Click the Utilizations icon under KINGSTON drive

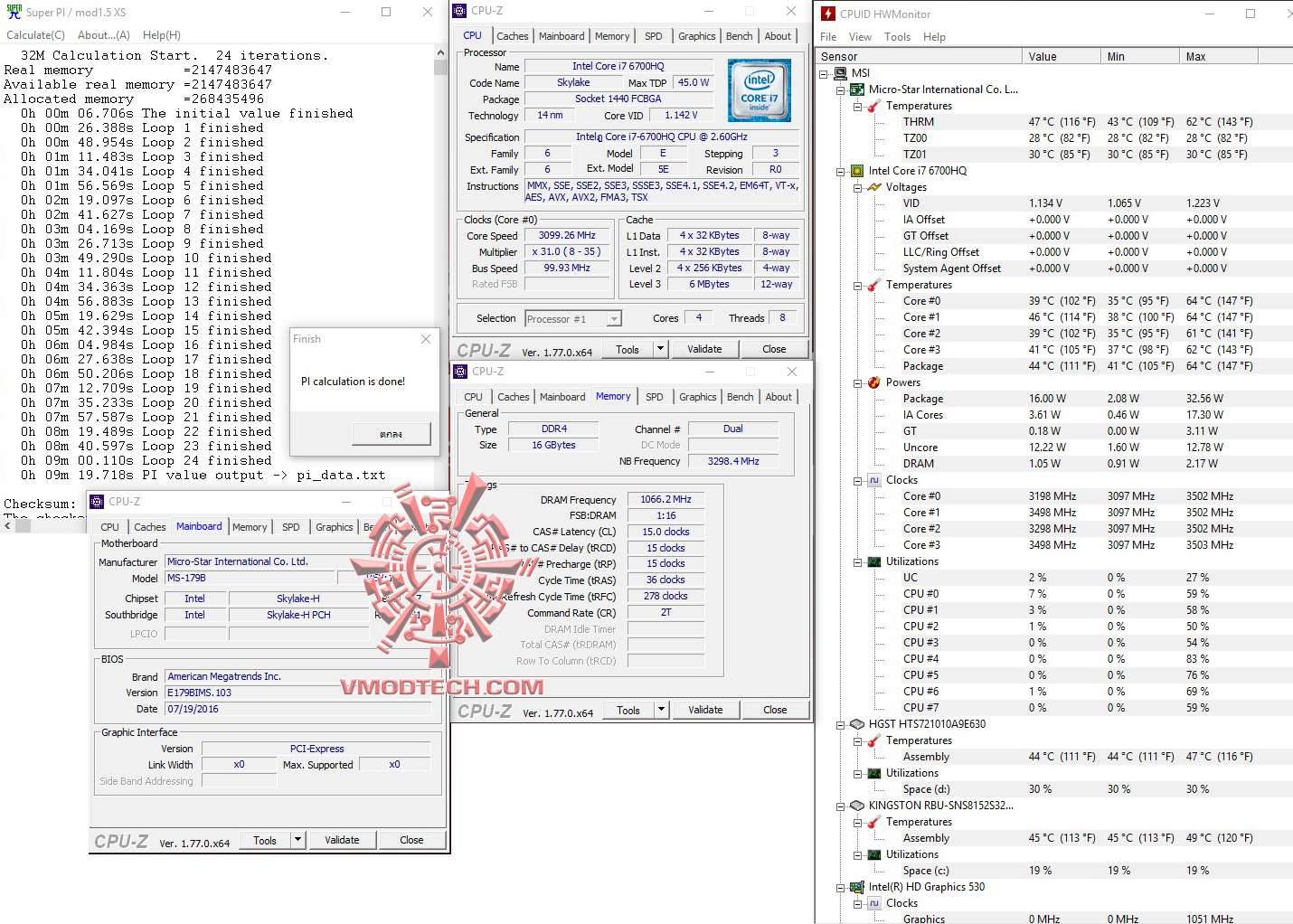(873, 854)
